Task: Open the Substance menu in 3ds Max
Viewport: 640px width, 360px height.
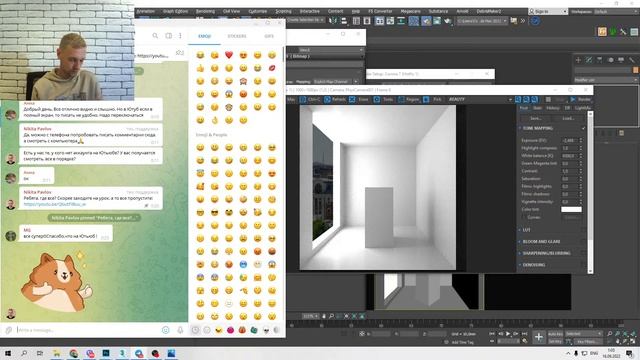Action: [438, 11]
